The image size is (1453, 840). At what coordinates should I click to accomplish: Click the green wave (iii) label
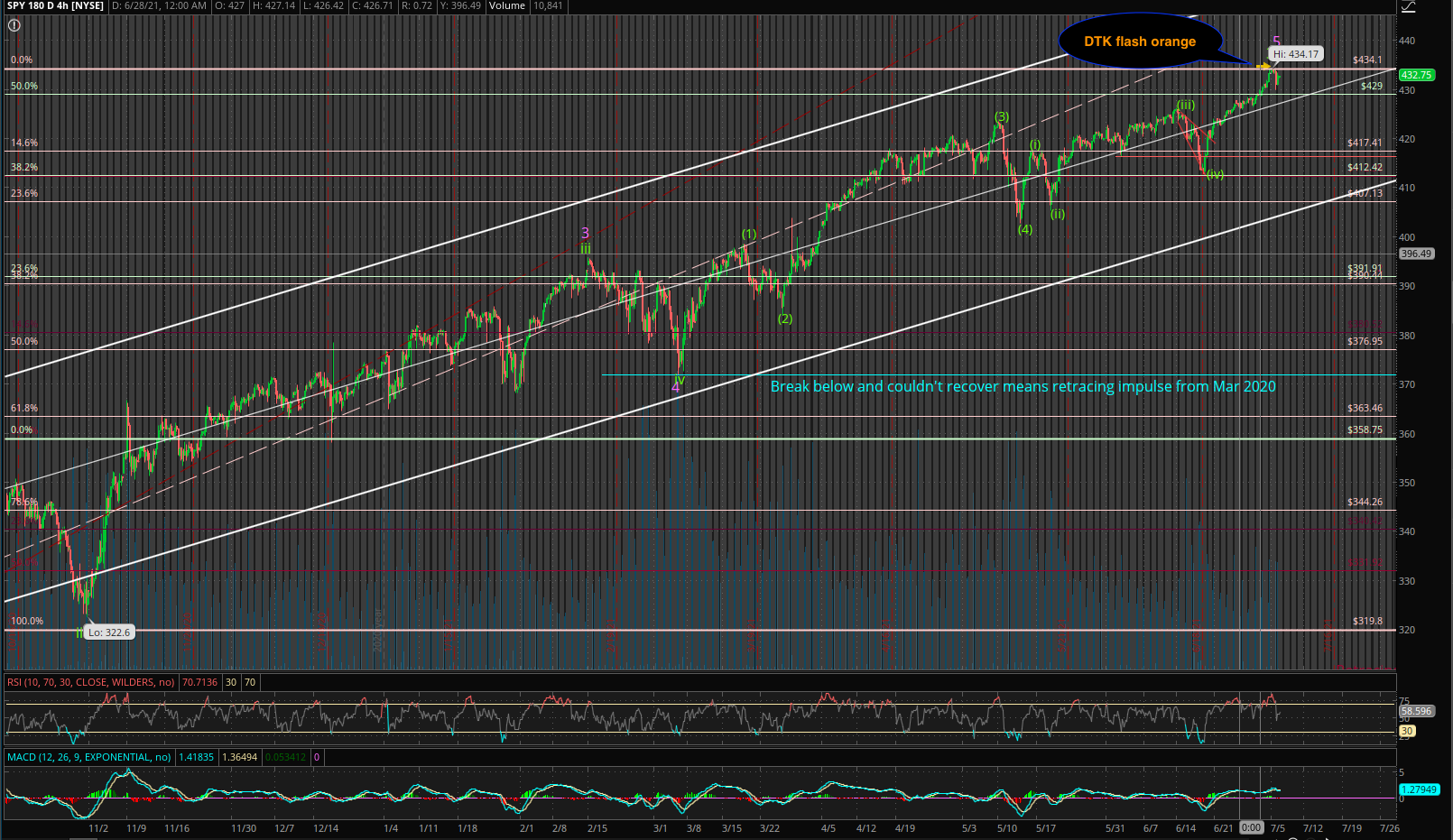click(x=1185, y=105)
